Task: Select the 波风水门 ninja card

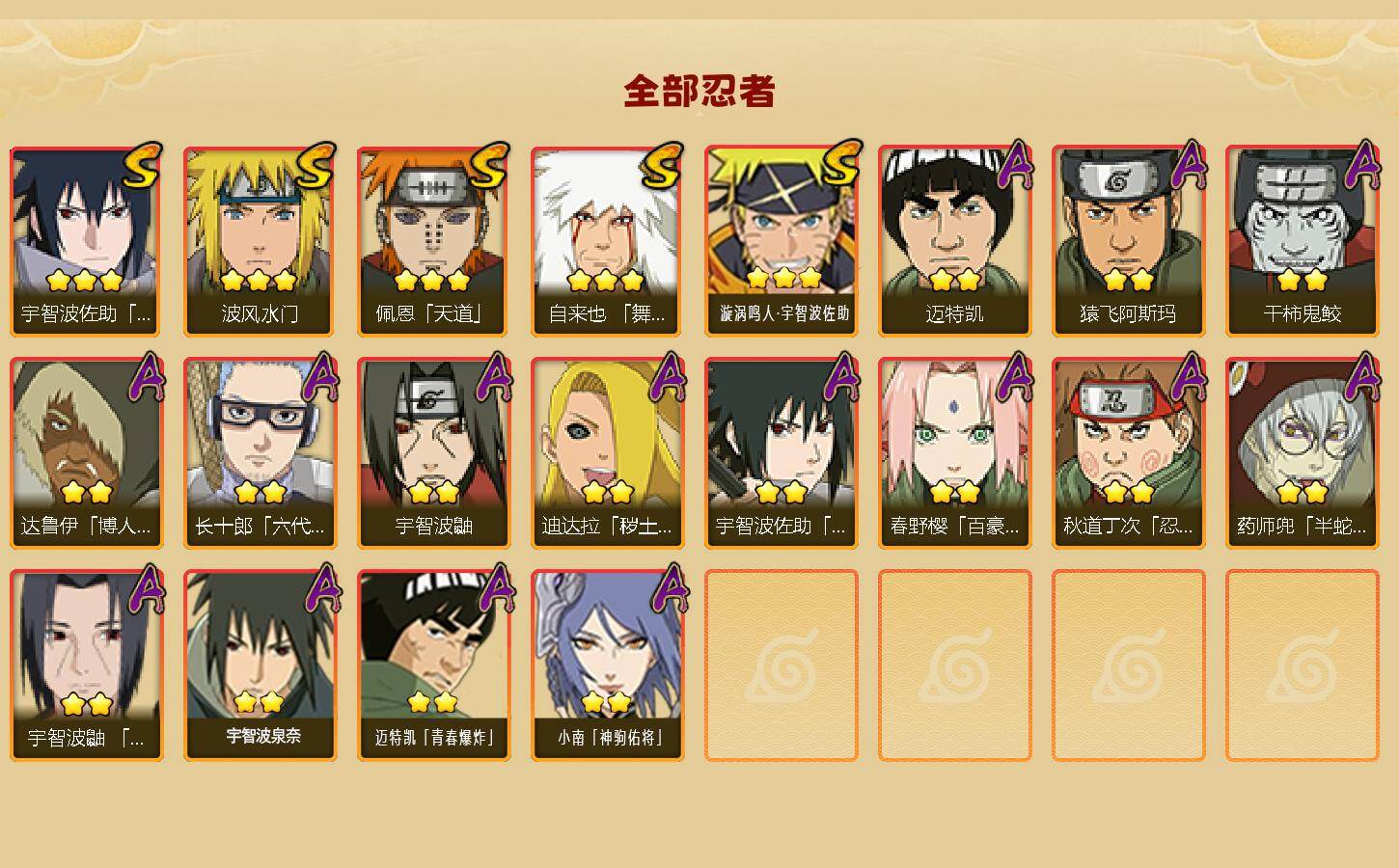Action: (x=260, y=241)
